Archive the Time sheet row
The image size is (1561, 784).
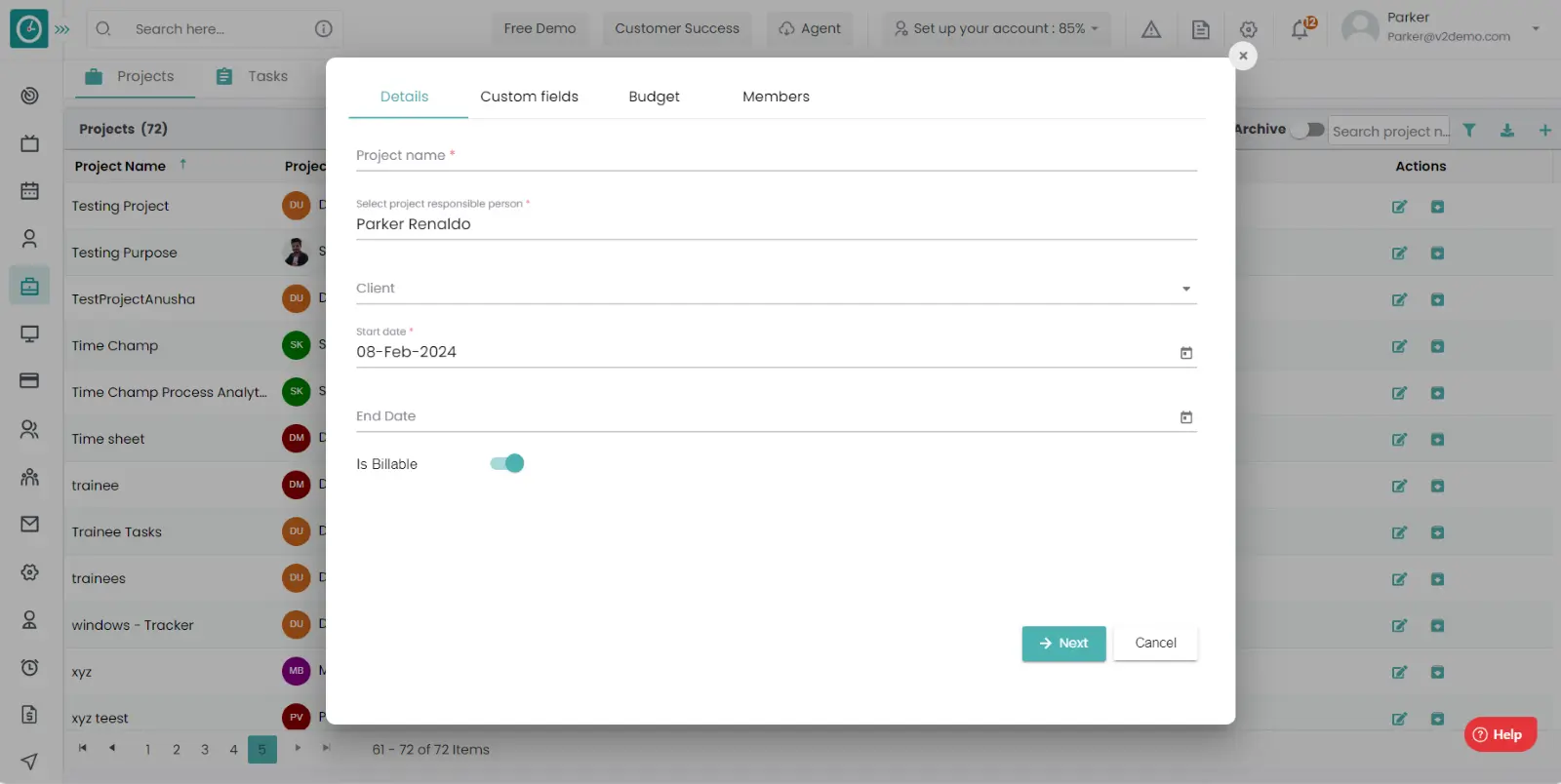1437,440
